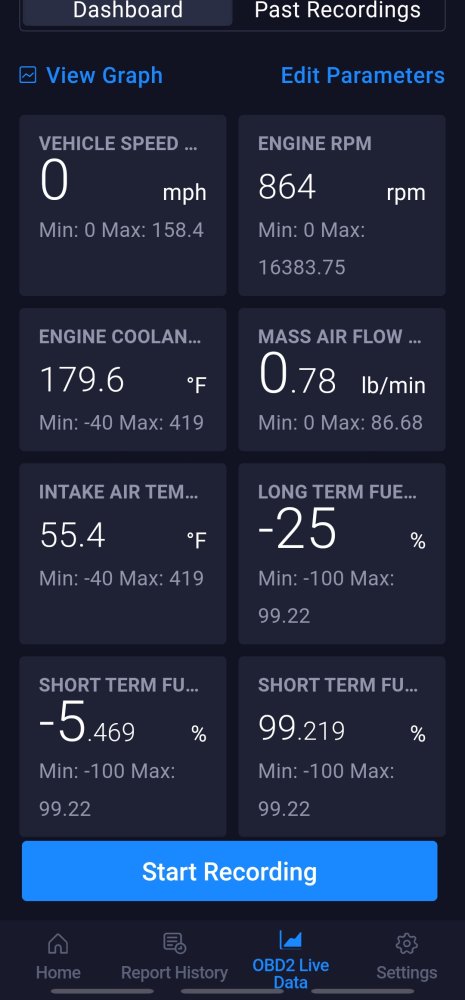This screenshot has height=1000, width=465.
Task: Select the OBD2 Live Data chart icon
Action: [290, 939]
